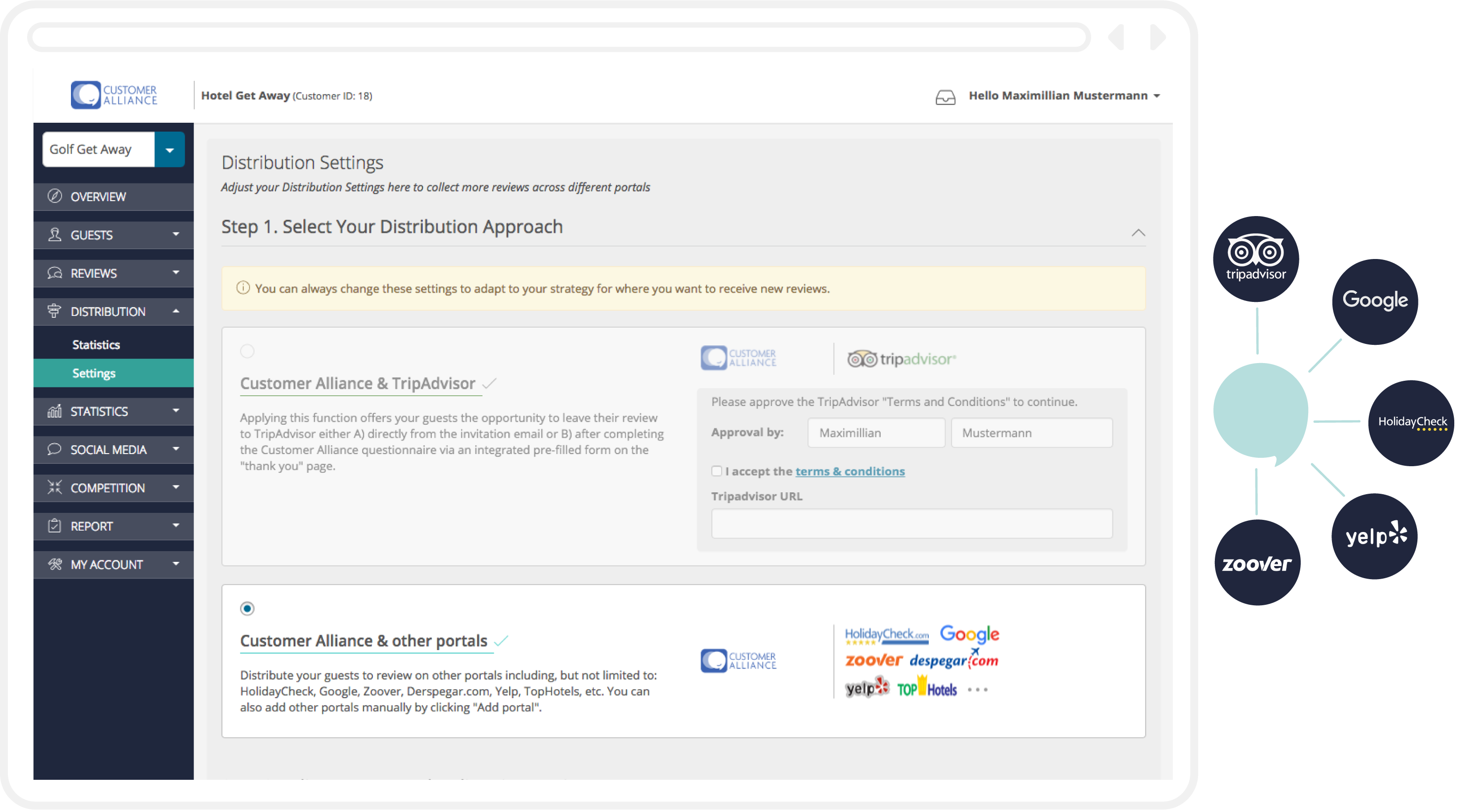Collapse the Distribution menu arrow
Screen dimensions: 1458x812
tap(176, 311)
